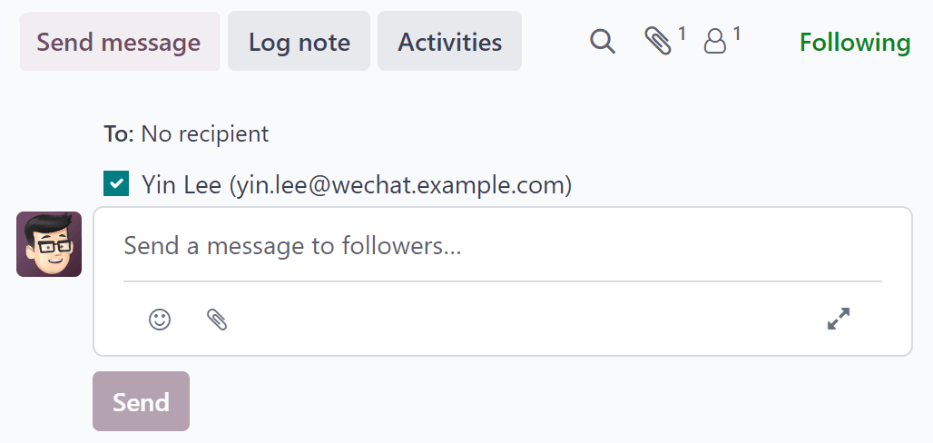
Task: Open the full composer expand icon
Action: (x=838, y=319)
